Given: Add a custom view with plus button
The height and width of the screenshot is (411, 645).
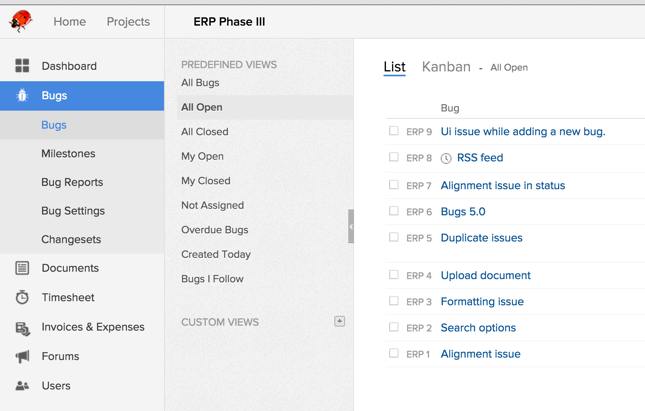Looking at the screenshot, I should click(340, 321).
